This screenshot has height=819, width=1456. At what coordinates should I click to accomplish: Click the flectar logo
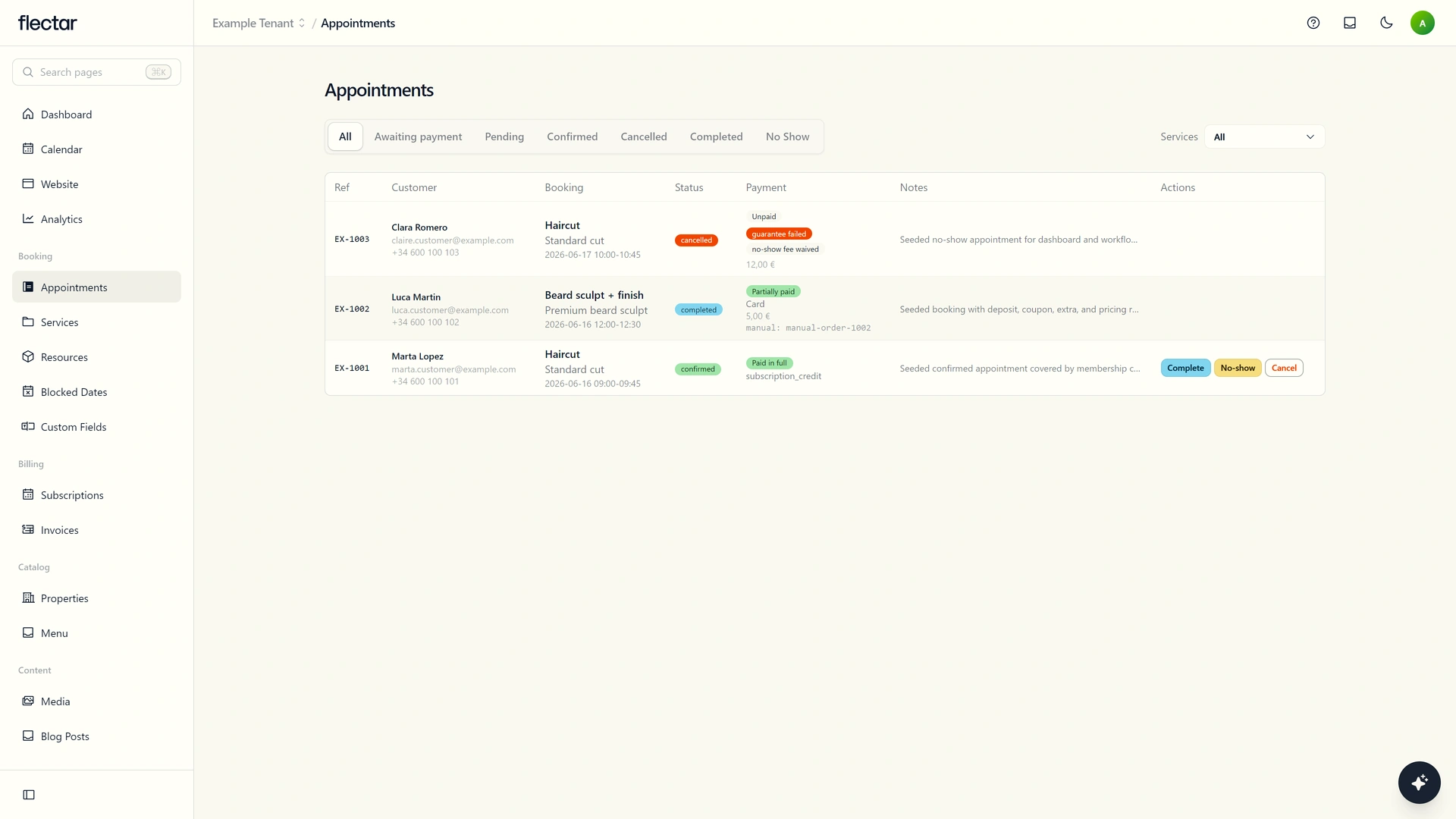click(x=48, y=23)
